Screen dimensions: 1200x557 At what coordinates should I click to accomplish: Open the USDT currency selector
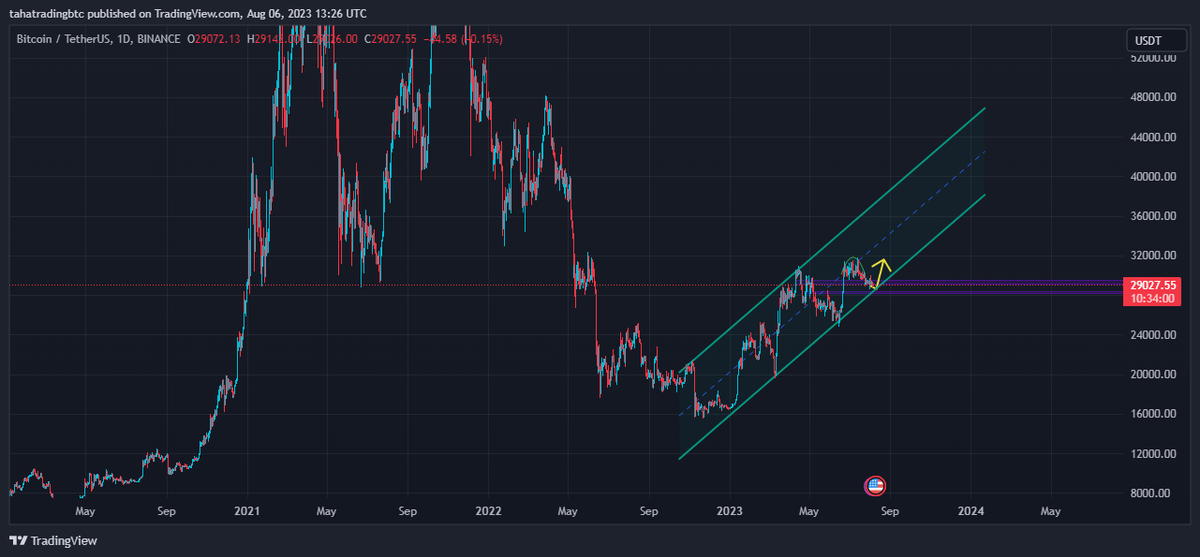tap(1146, 41)
